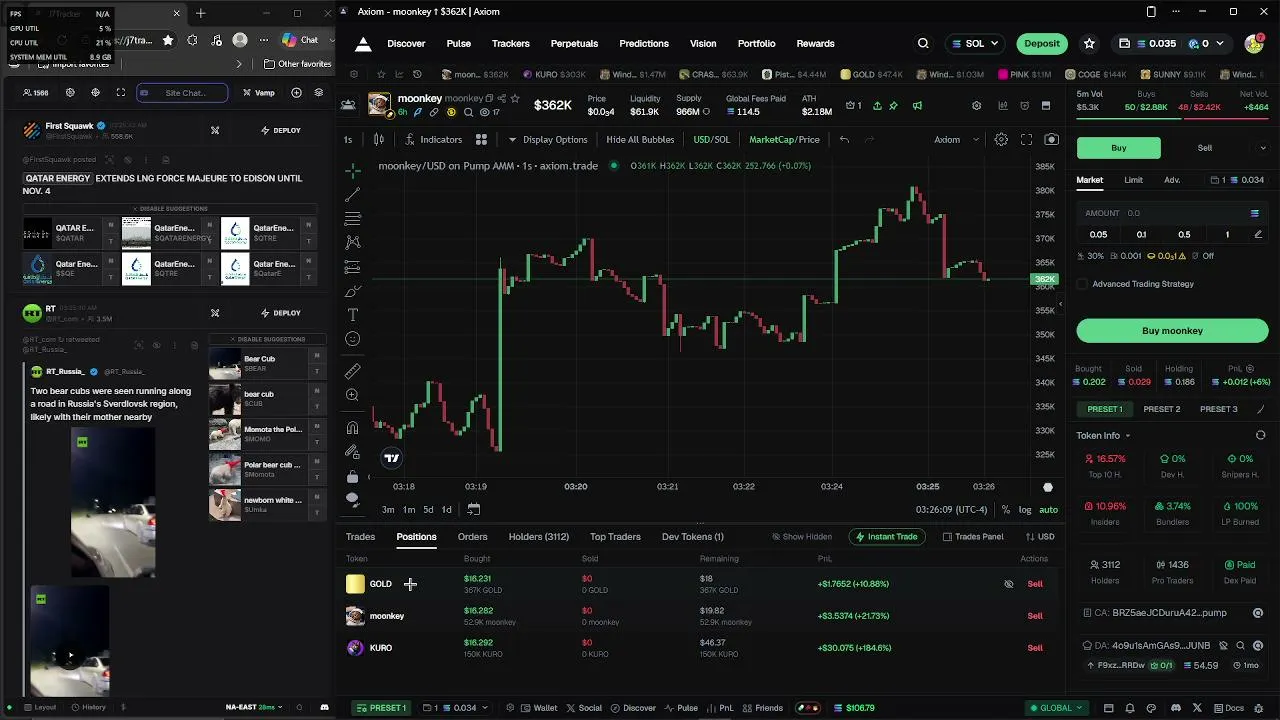Viewport: 1280px width, 720px height.
Task: Toggle the Trades Panel checkbox
Action: tap(947, 537)
